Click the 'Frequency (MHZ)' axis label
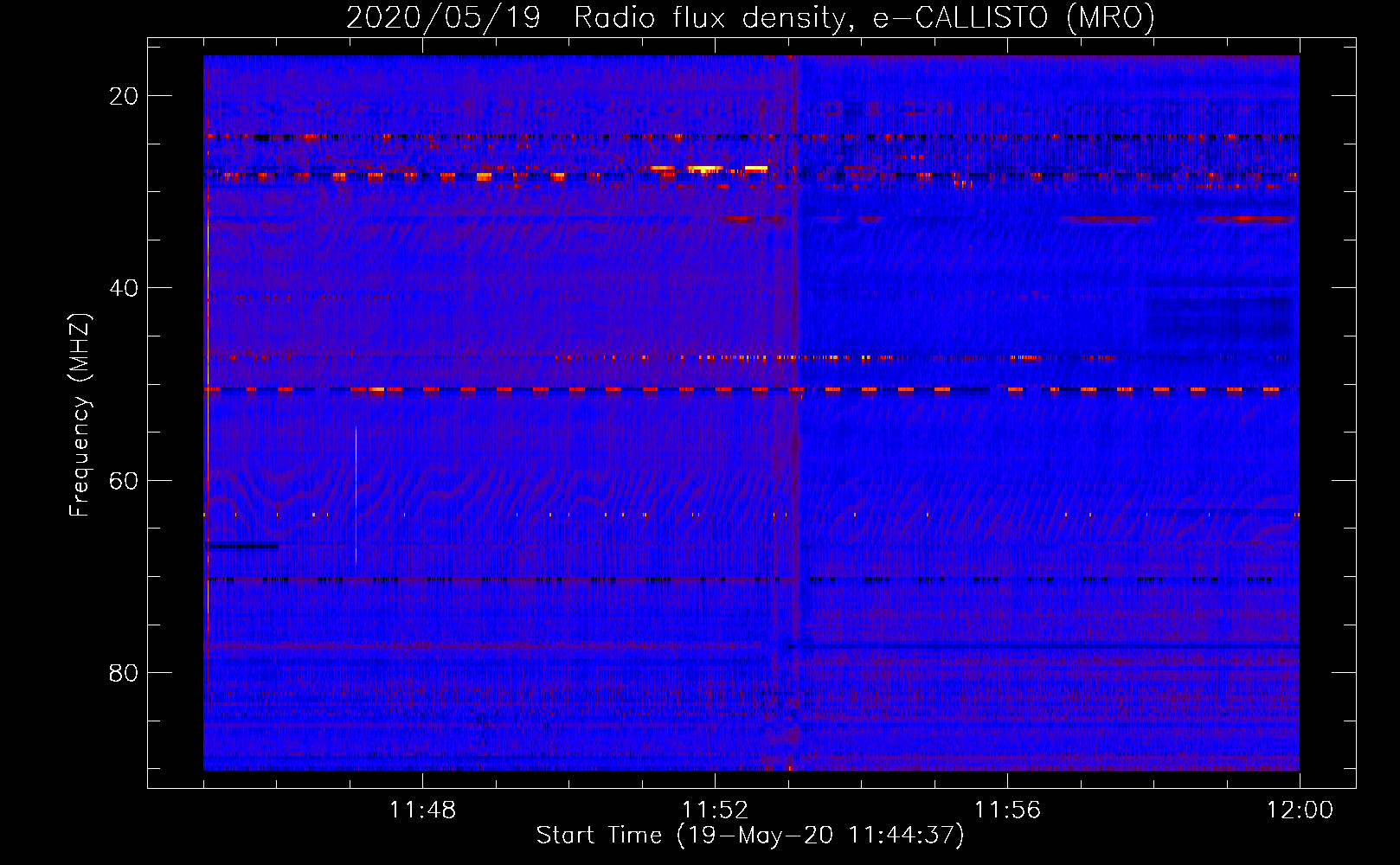1400x865 pixels. pyautogui.click(x=80, y=415)
